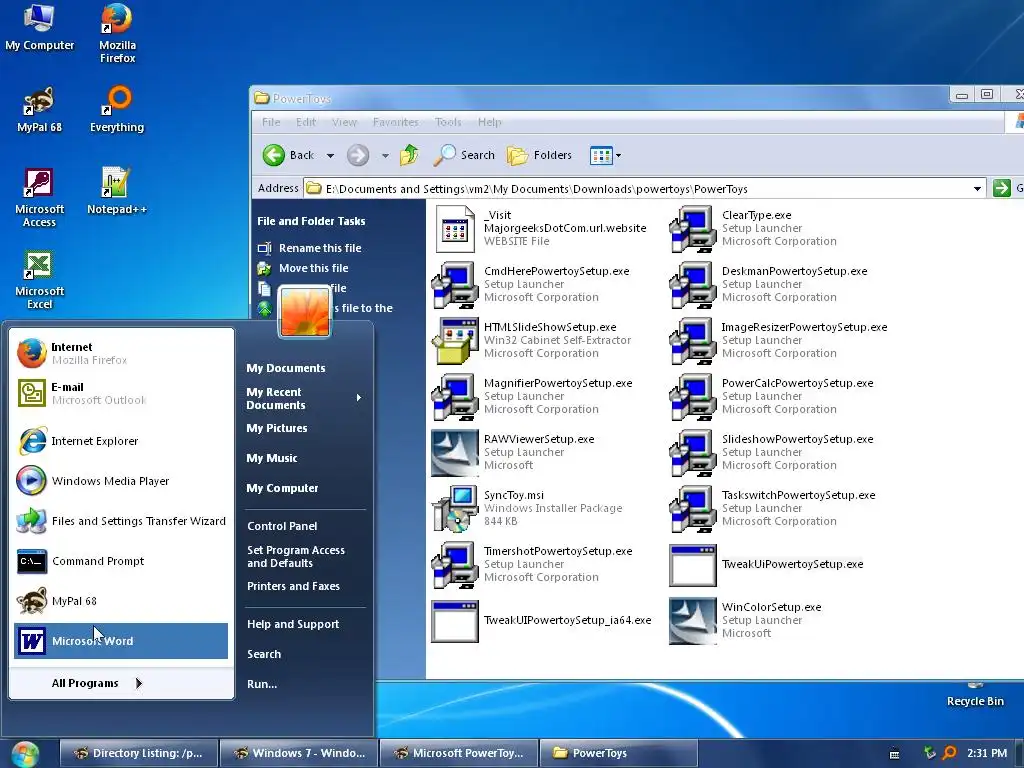Switch to Directory Listing taskbar button
The image size is (1024, 768).
(138, 753)
